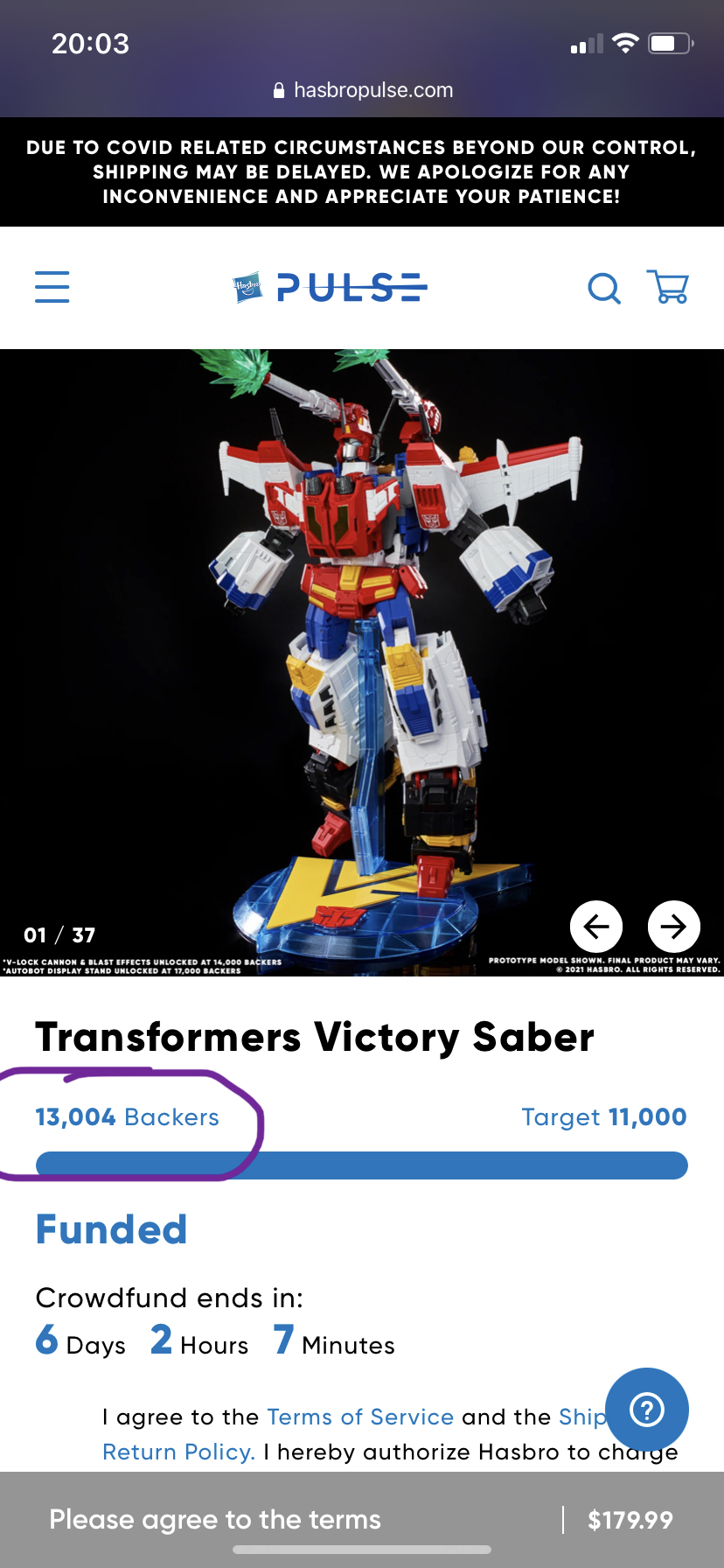Tap the 13,004 Backers count
This screenshot has height=1568, width=724.
tap(127, 1117)
